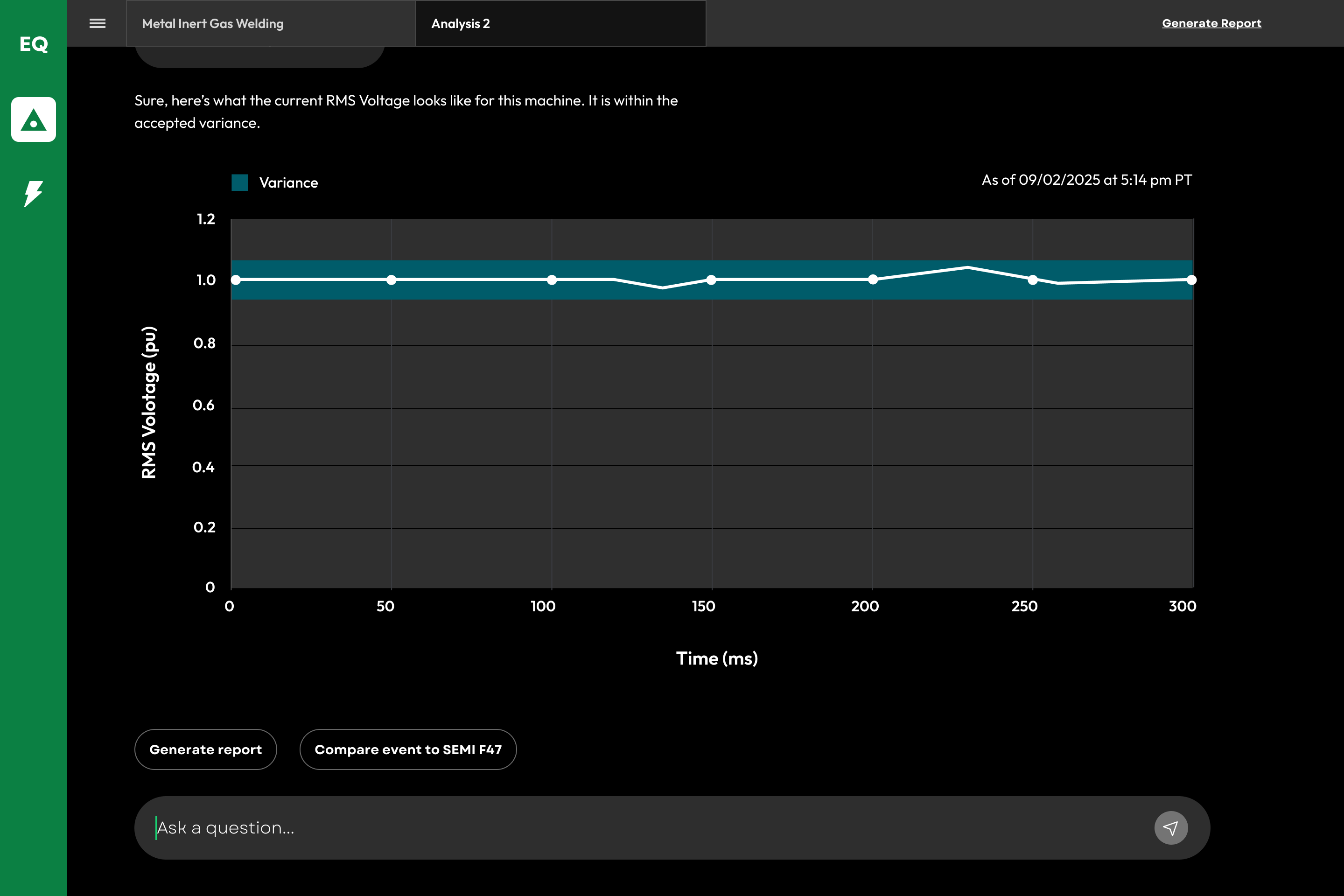Select the data point at 50 ms

(392, 280)
